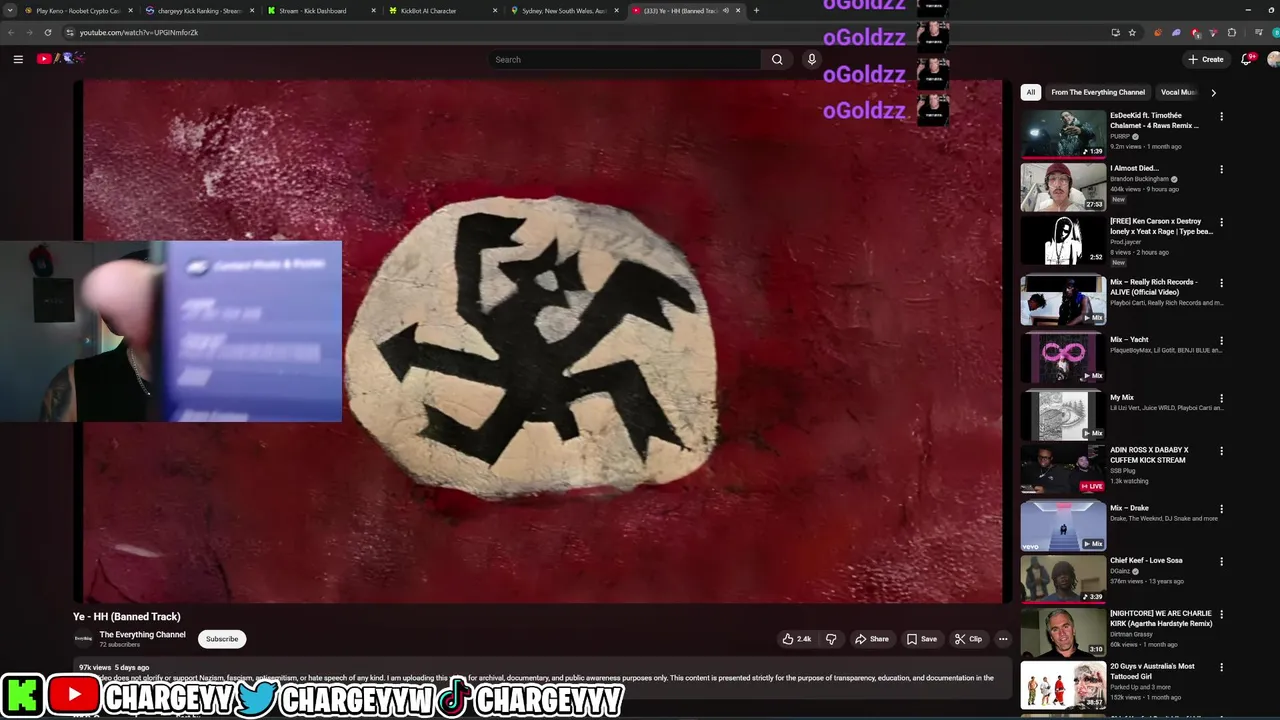Close the KickBot AI Charecter tab

(494, 11)
